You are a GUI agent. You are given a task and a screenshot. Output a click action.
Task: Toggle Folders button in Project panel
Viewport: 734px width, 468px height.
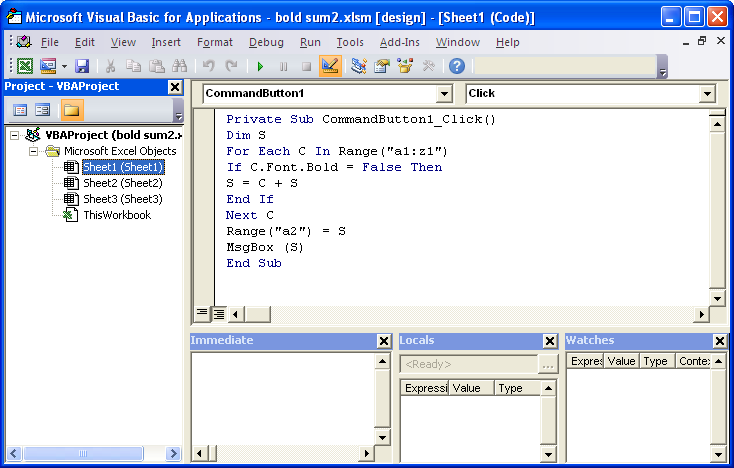(x=72, y=110)
